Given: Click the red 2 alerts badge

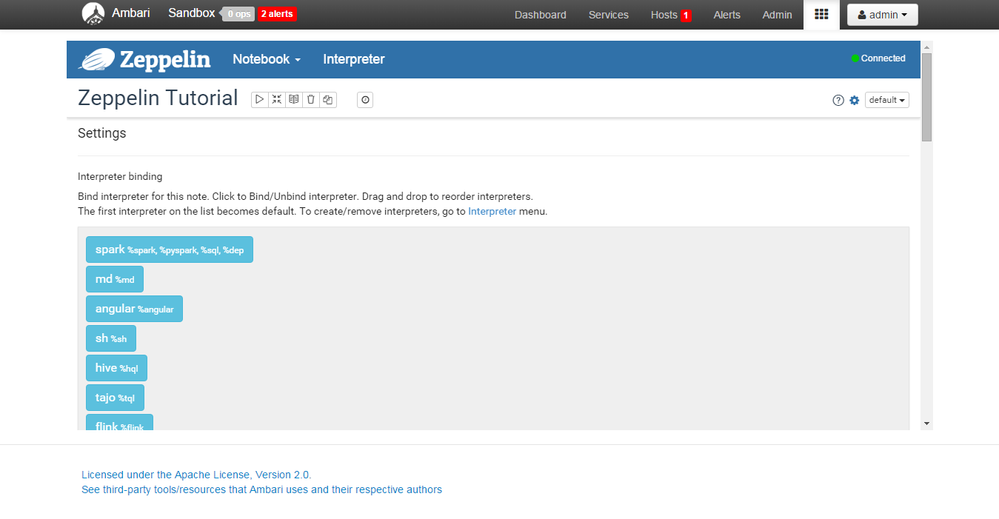Looking at the screenshot, I should point(277,14).
